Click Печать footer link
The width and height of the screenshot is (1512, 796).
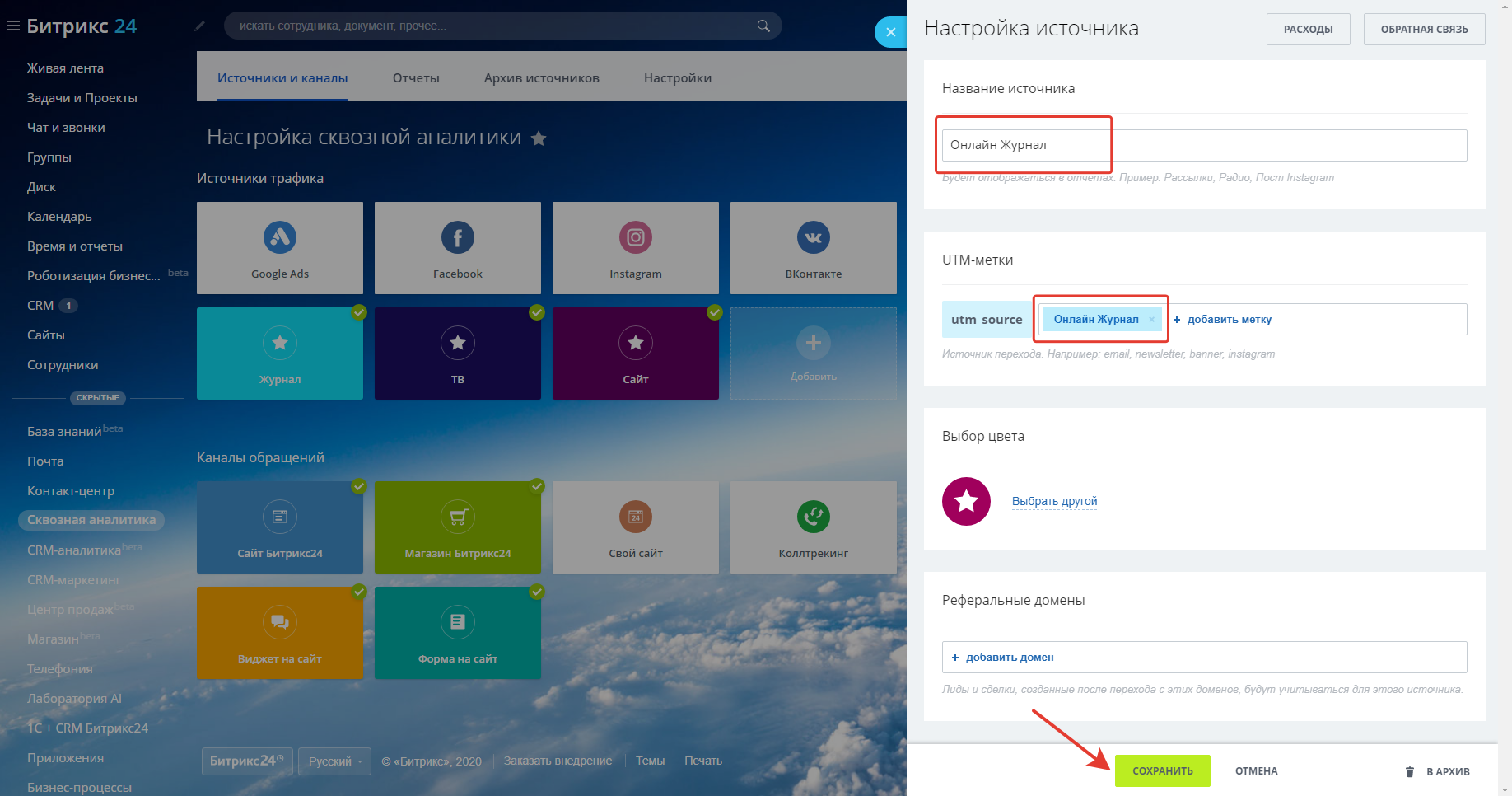point(703,761)
